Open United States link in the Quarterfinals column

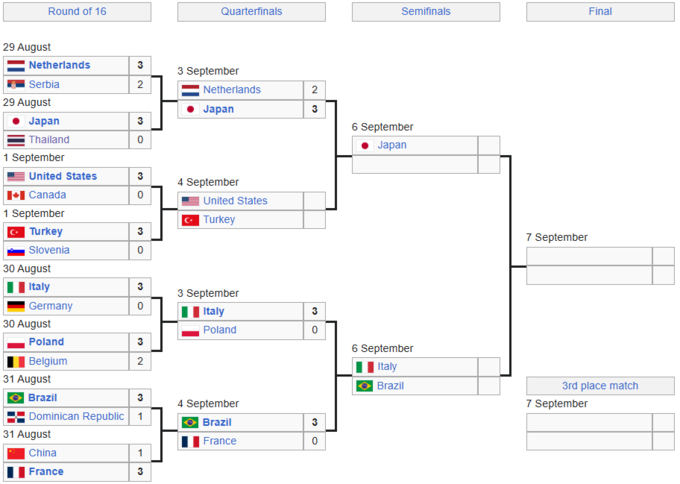235,201
